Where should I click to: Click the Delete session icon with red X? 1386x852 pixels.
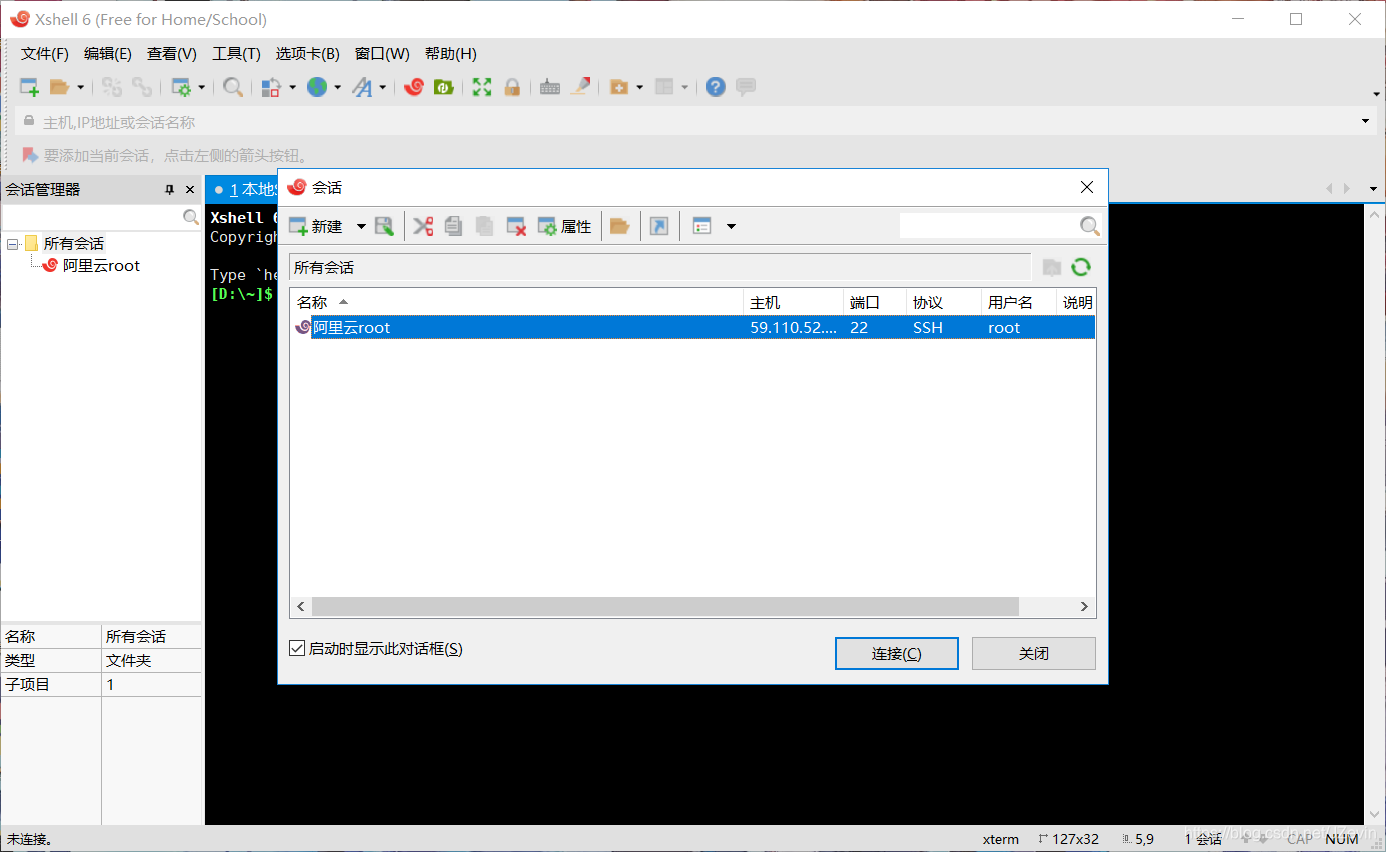[x=516, y=226]
